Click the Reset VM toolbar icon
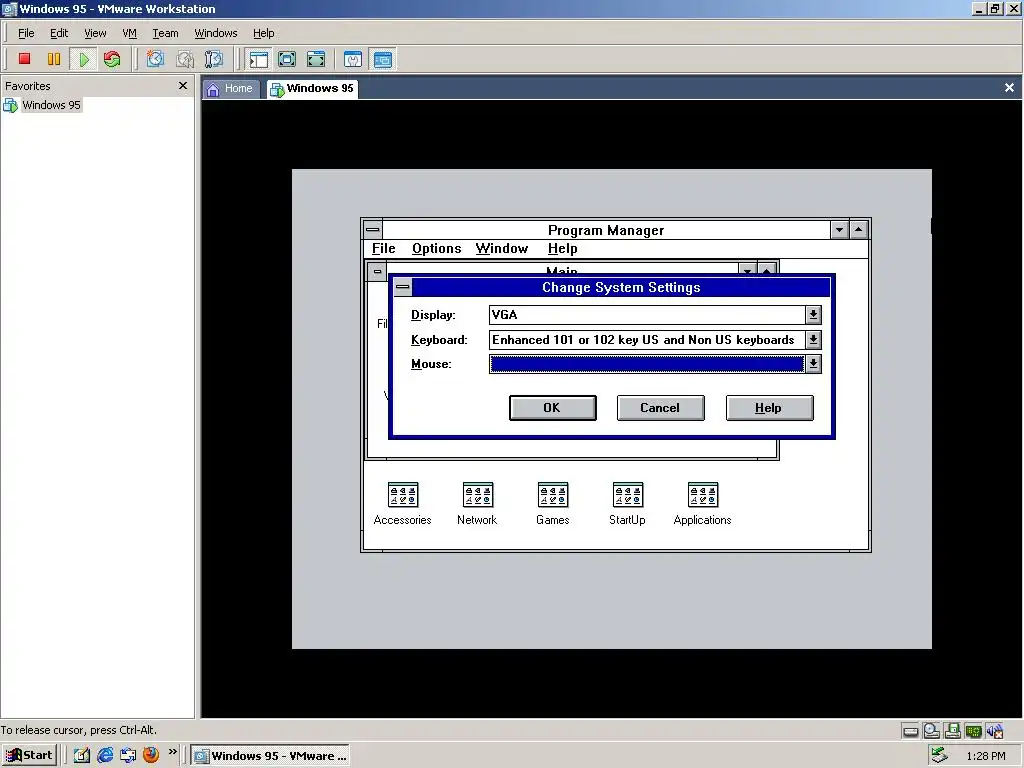The width and height of the screenshot is (1024, 768). tap(112, 59)
